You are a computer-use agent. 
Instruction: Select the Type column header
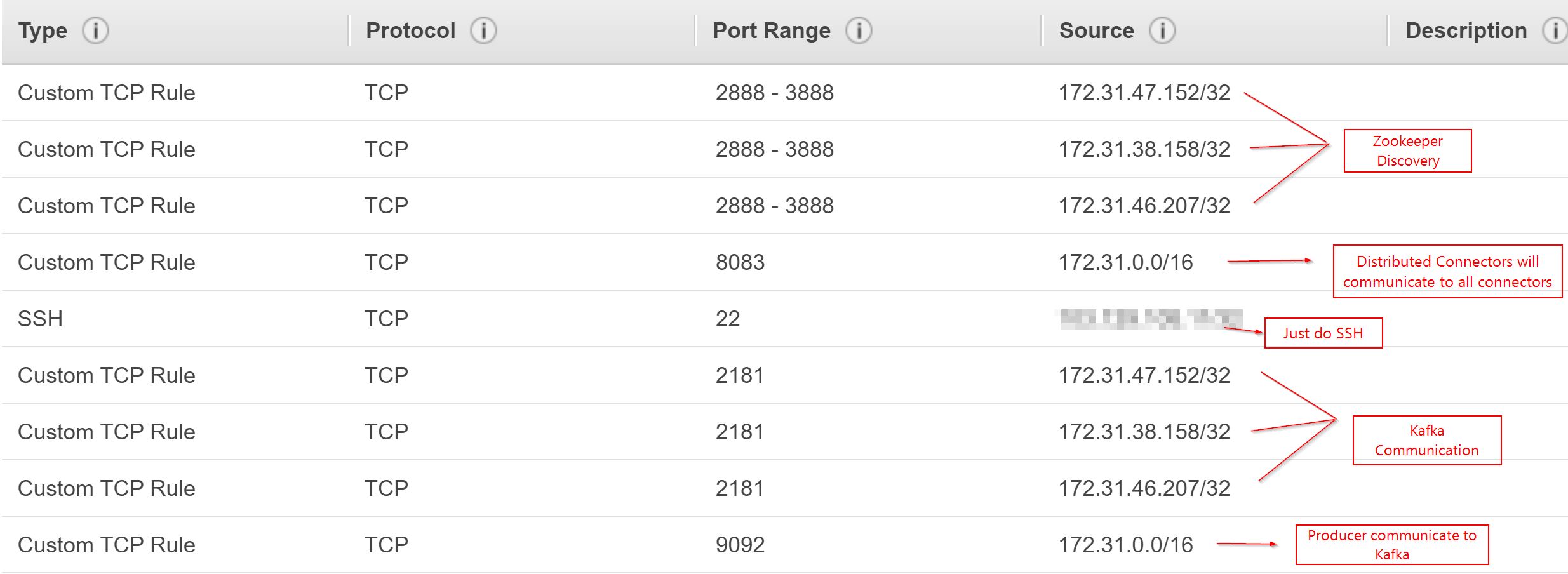(x=43, y=30)
